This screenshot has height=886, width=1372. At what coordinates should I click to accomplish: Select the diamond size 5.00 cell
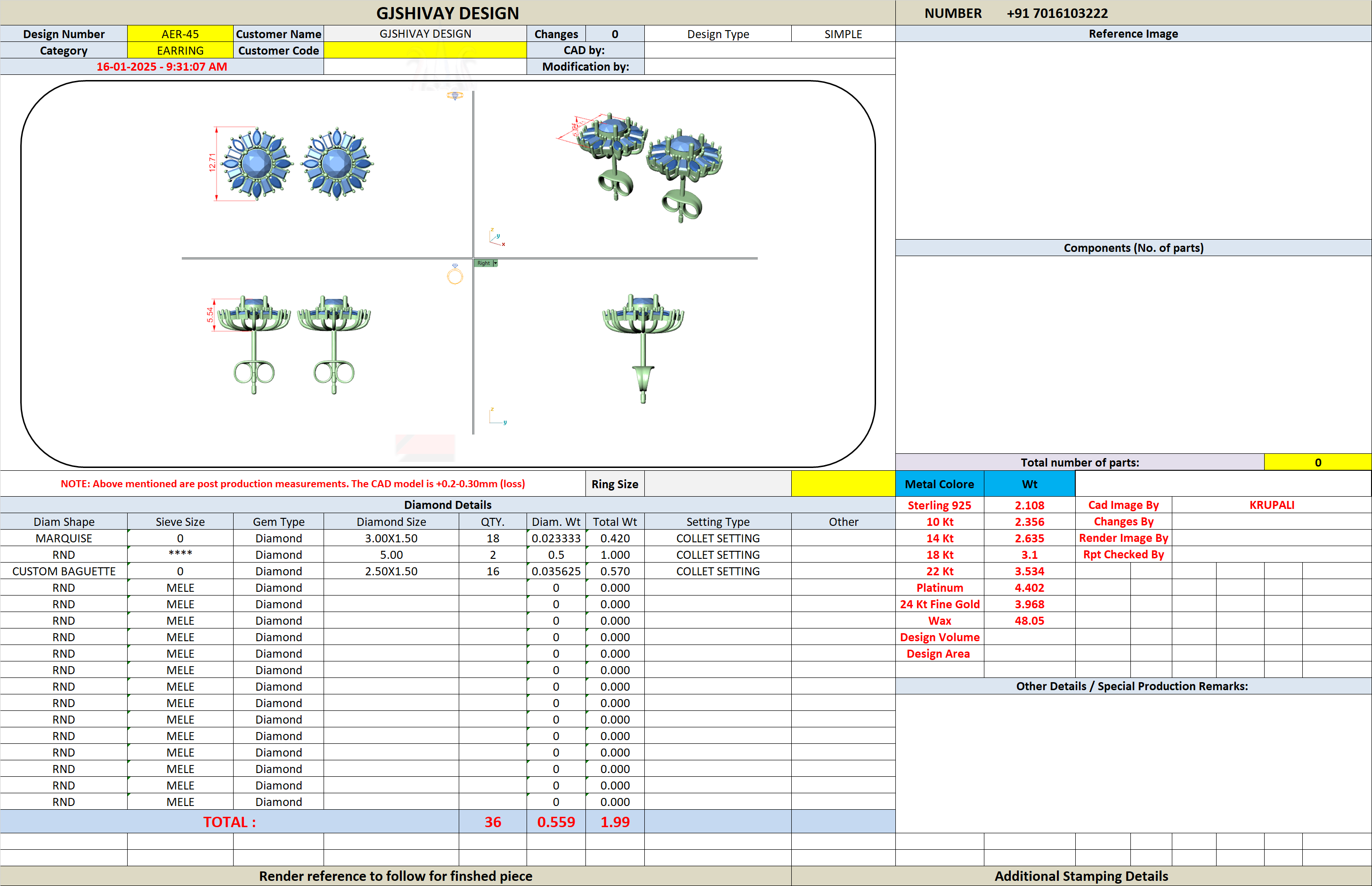pyautogui.click(x=391, y=555)
